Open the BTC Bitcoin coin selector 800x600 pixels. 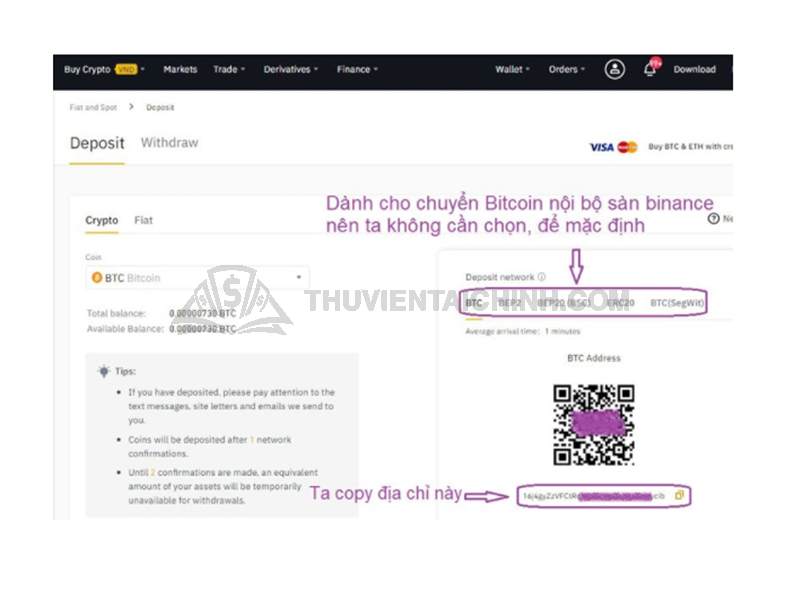click(197, 278)
